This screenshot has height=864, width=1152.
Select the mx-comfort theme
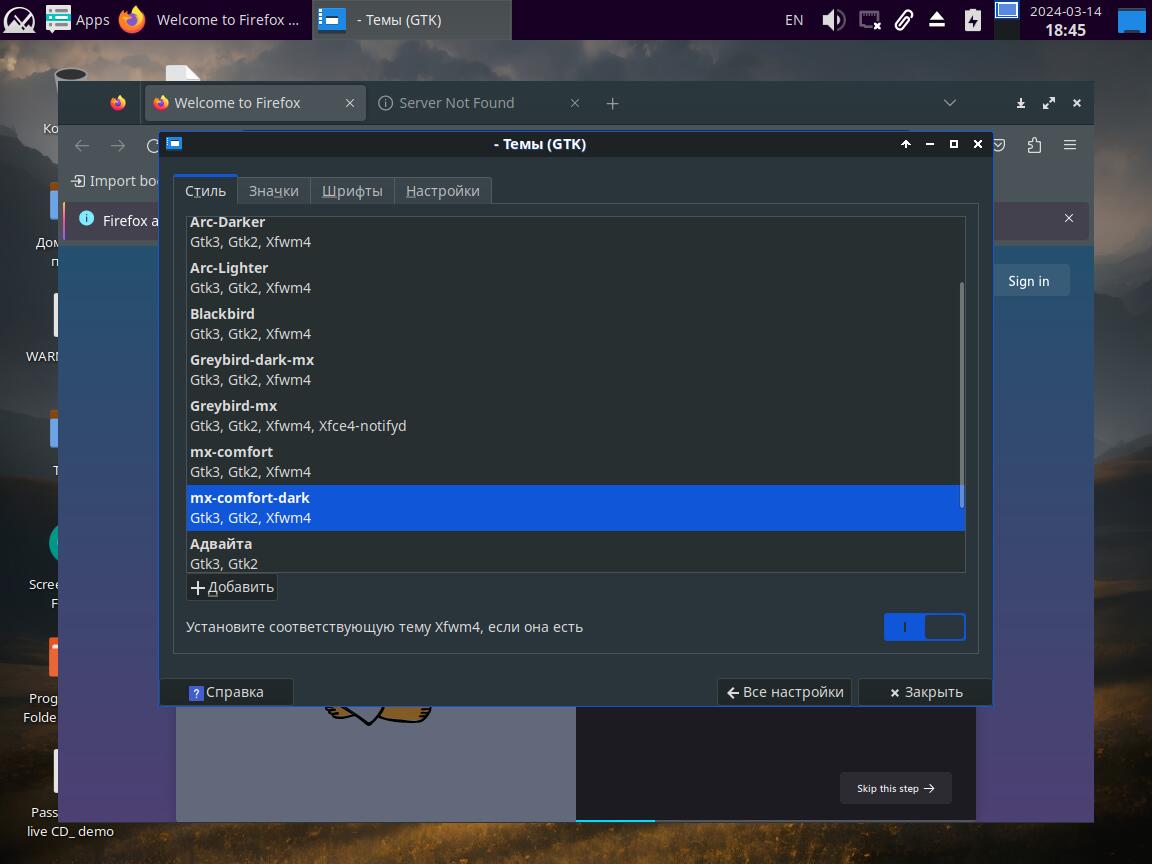575,461
